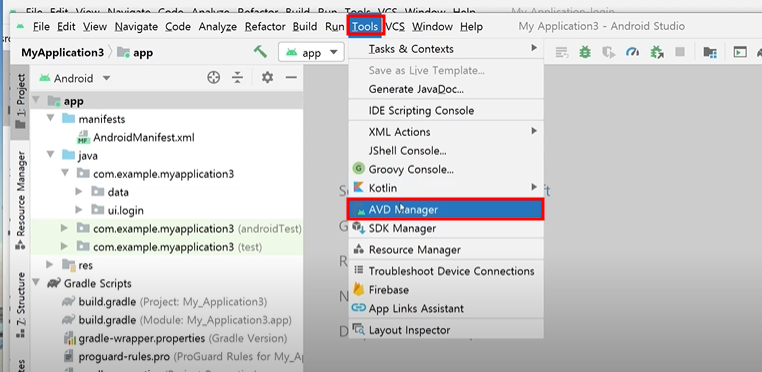This screenshot has width=762, height=372.
Task: Open App Links Assistant
Action: (446, 308)
